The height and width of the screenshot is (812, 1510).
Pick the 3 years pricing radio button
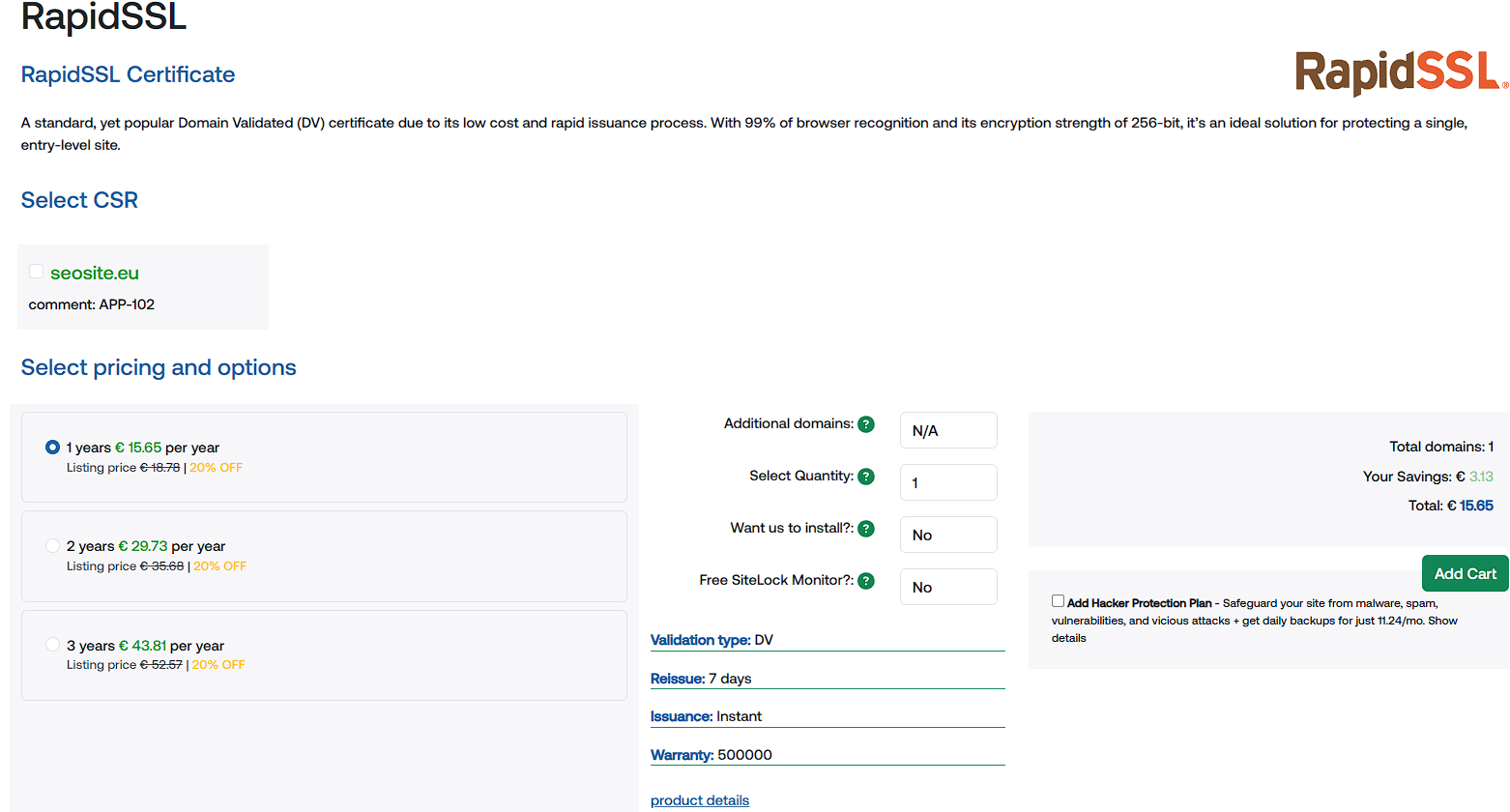[x=52, y=645]
